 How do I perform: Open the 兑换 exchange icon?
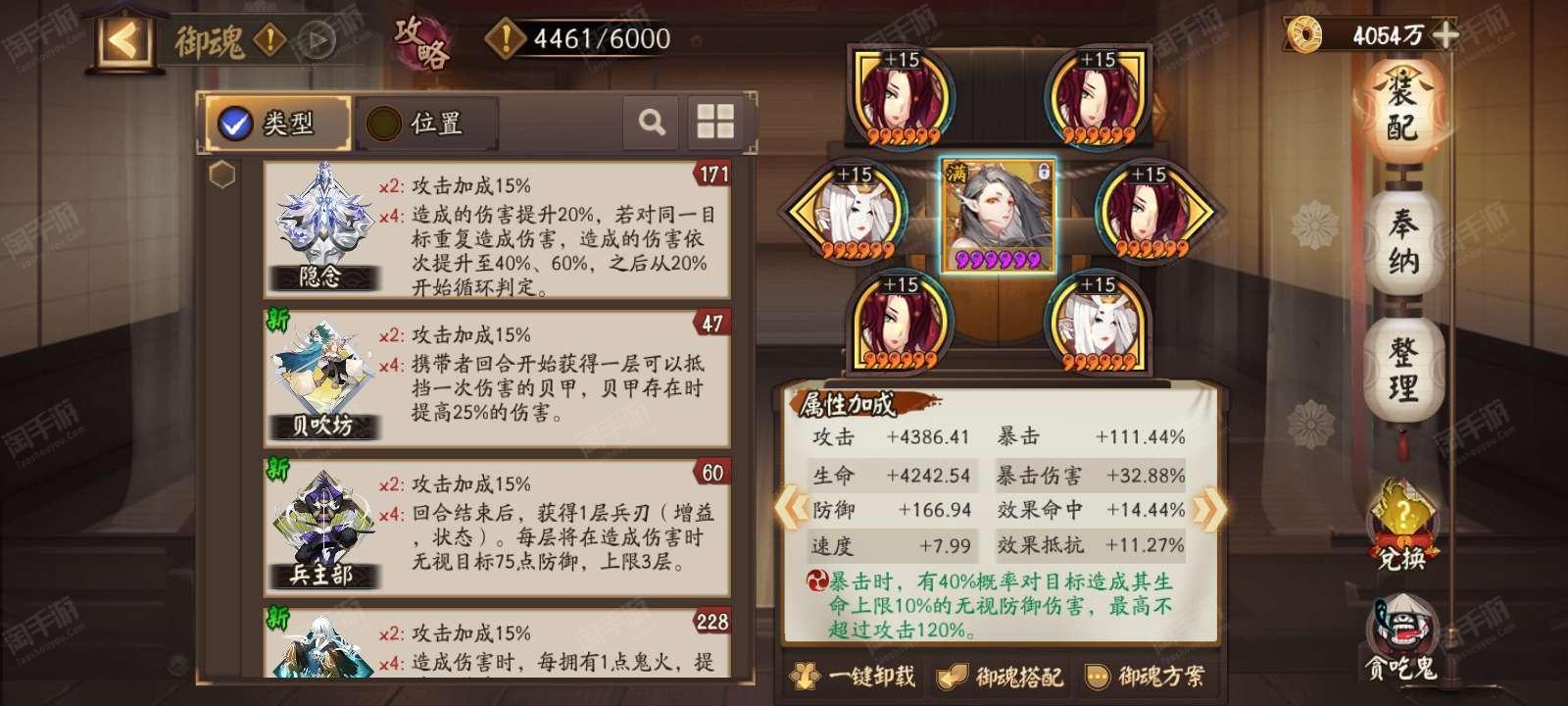[x=1402, y=527]
